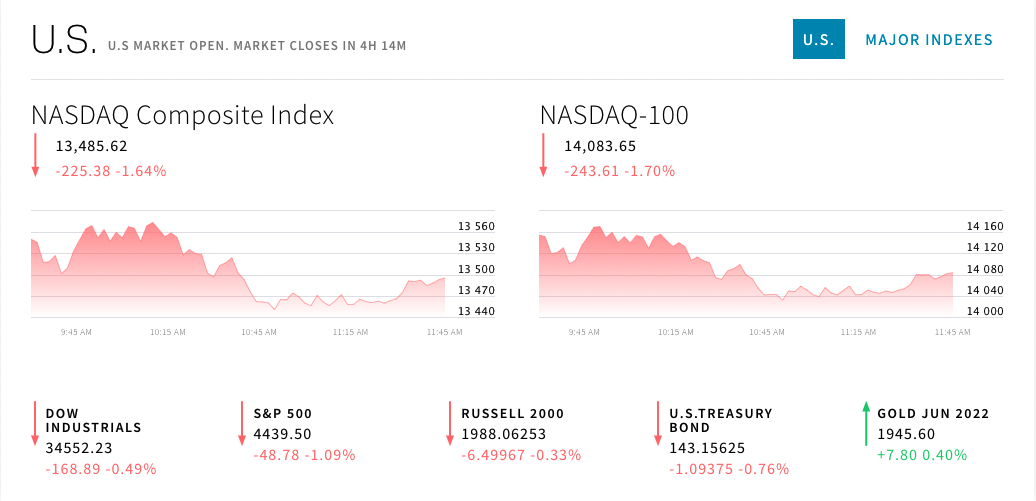Image resolution: width=1036 pixels, height=501 pixels.
Task: Switch to the Major Indexes tab
Action: coord(929,40)
